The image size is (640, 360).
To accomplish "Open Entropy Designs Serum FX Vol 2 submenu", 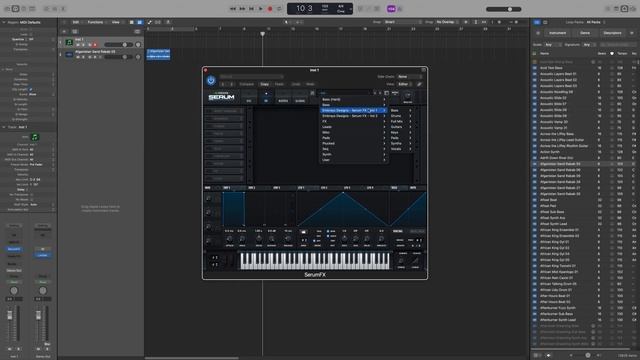I will [x=353, y=116].
